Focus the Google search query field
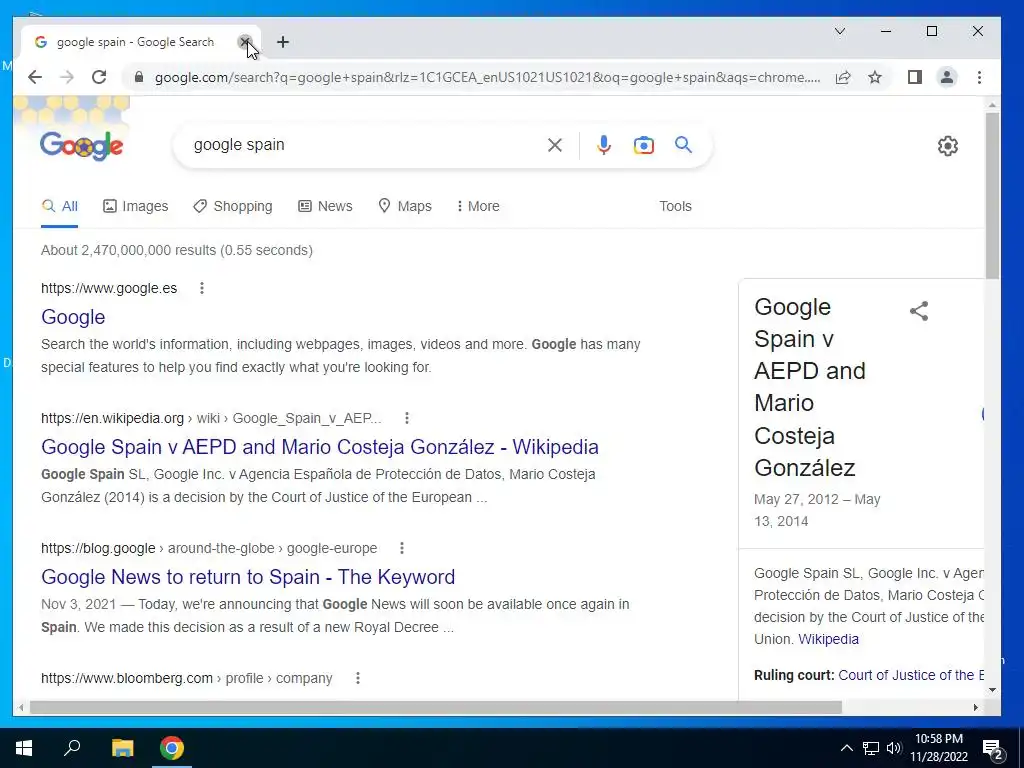 [x=366, y=145]
